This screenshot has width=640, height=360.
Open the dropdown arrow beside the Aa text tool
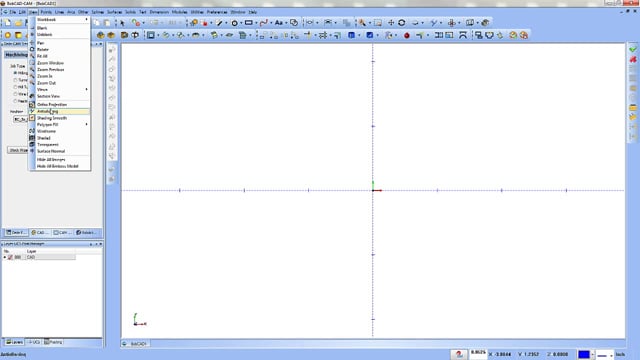(286, 23)
